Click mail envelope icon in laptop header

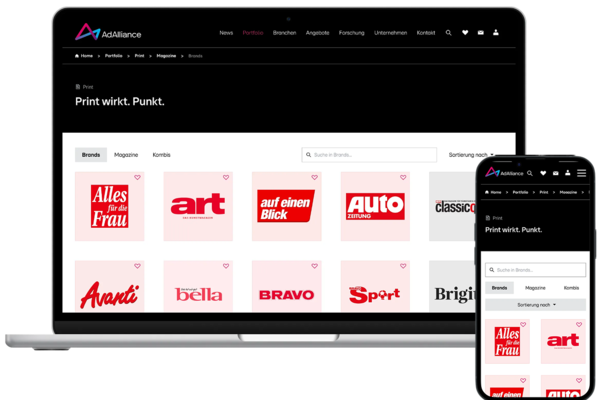[481, 33]
